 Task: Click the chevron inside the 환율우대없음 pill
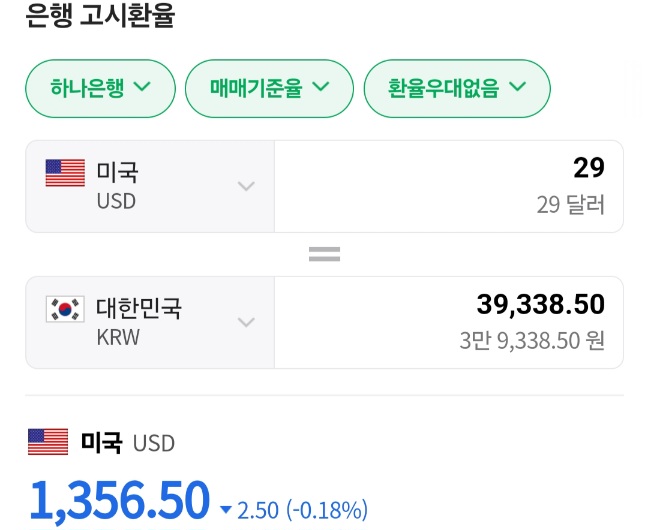click(x=517, y=86)
